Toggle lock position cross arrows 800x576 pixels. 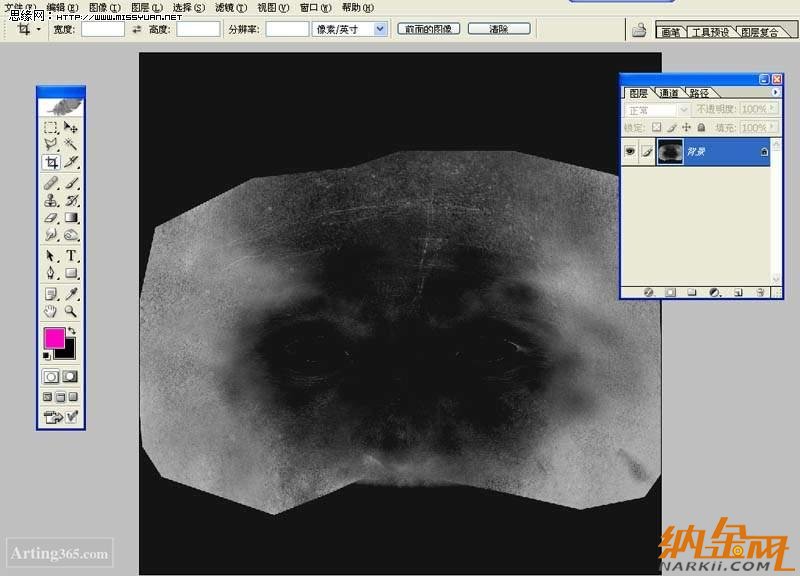[x=686, y=127]
